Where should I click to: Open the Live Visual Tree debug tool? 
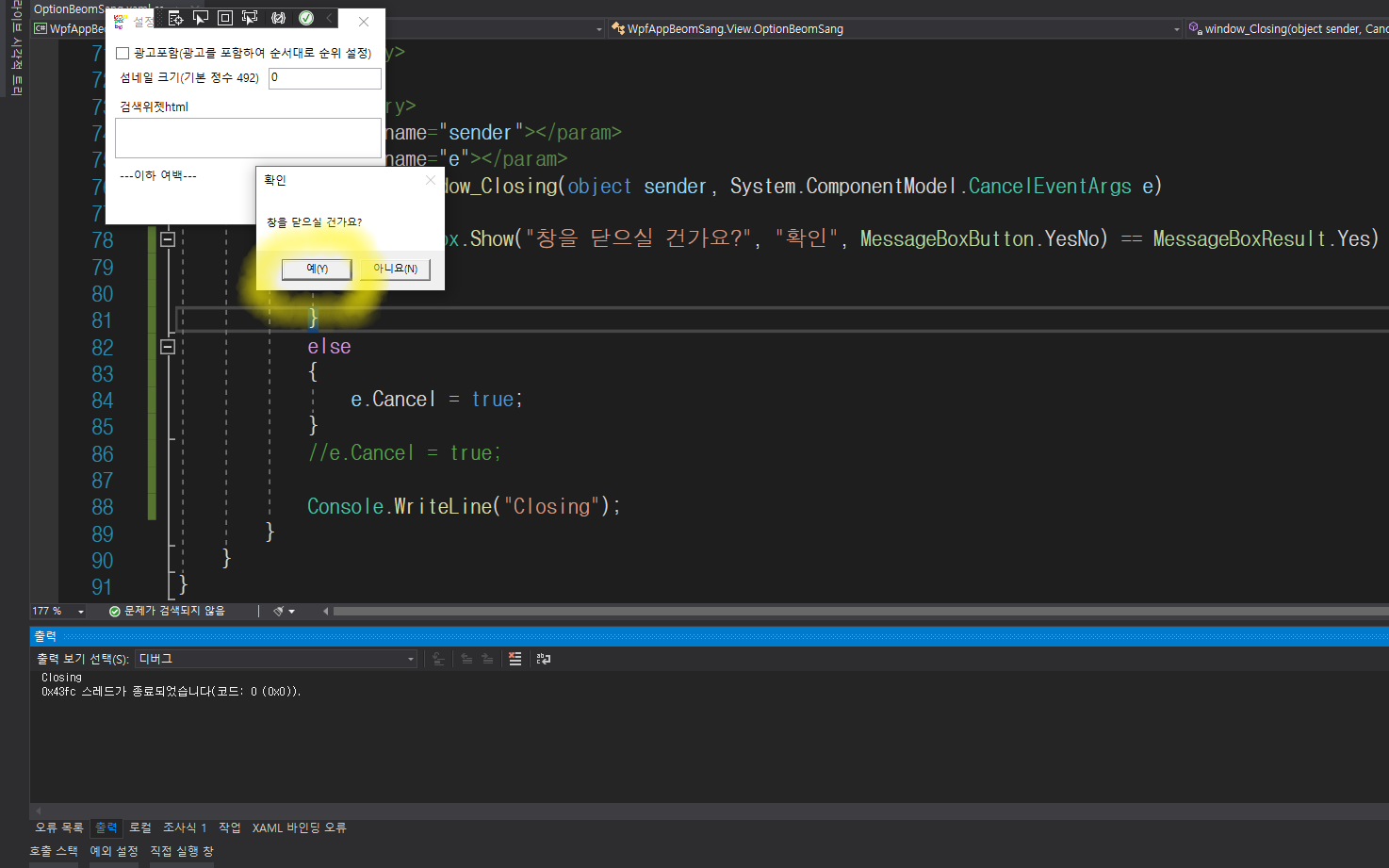pyautogui.click(x=176, y=18)
